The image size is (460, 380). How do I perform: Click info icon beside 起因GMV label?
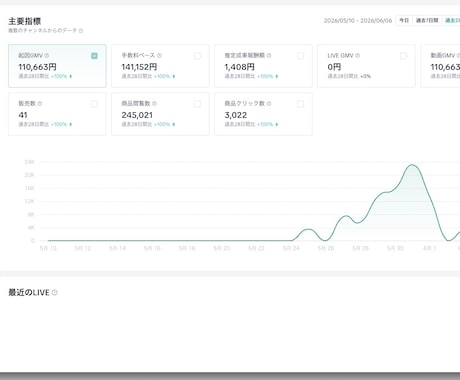click(x=47, y=55)
